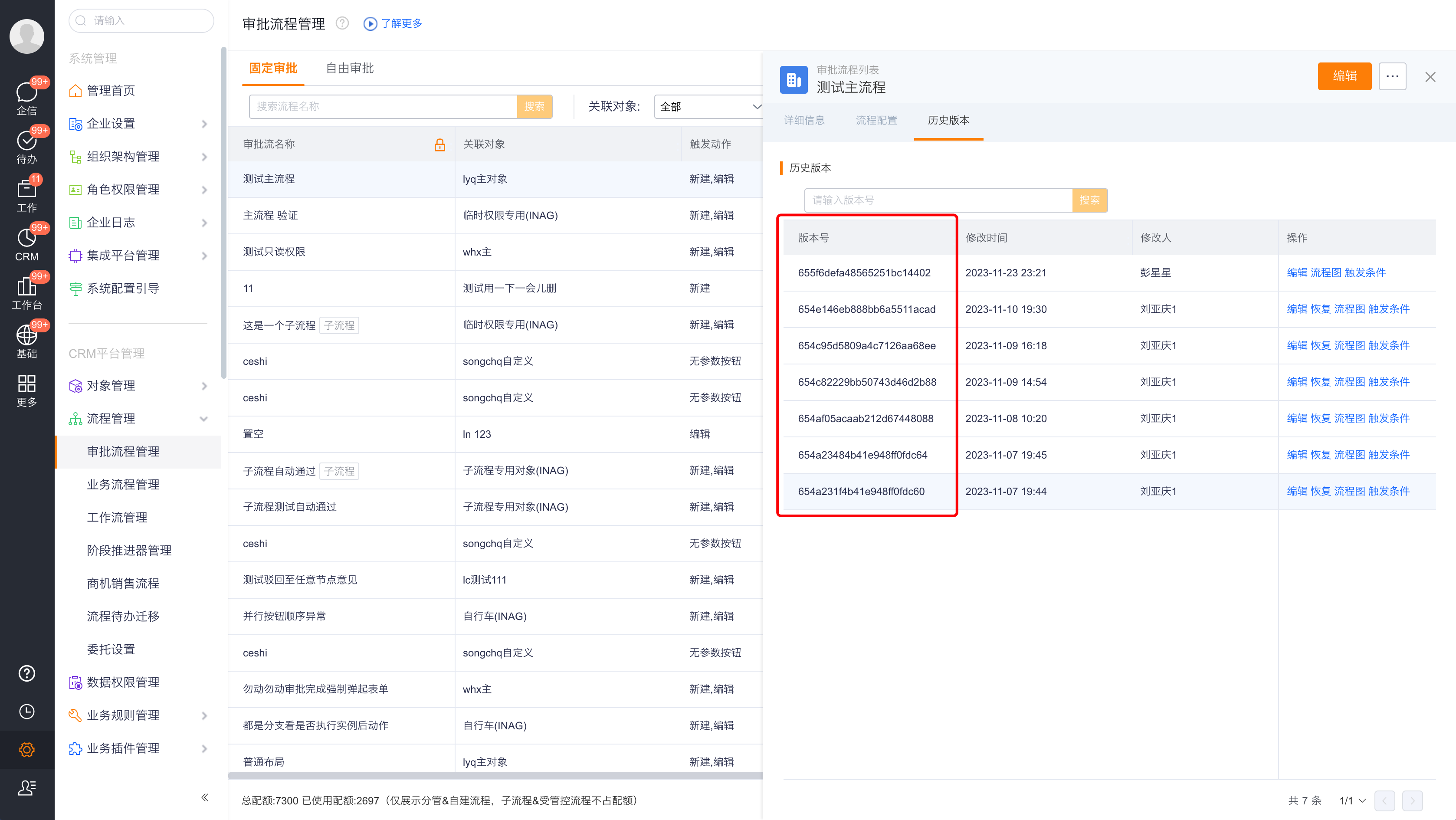Image resolution: width=1456 pixels, height=820 pixels.
Task: Open the 1/1 page selector dropdown
Action: coord(1352,800)
